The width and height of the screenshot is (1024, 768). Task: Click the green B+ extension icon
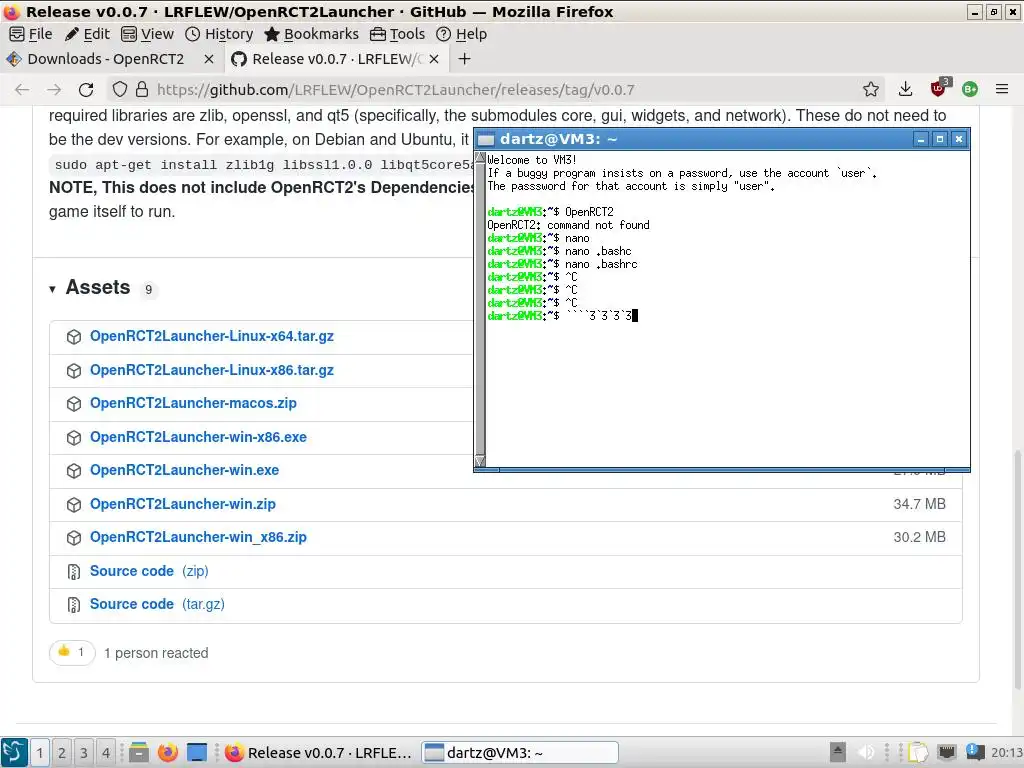point(970,89)
